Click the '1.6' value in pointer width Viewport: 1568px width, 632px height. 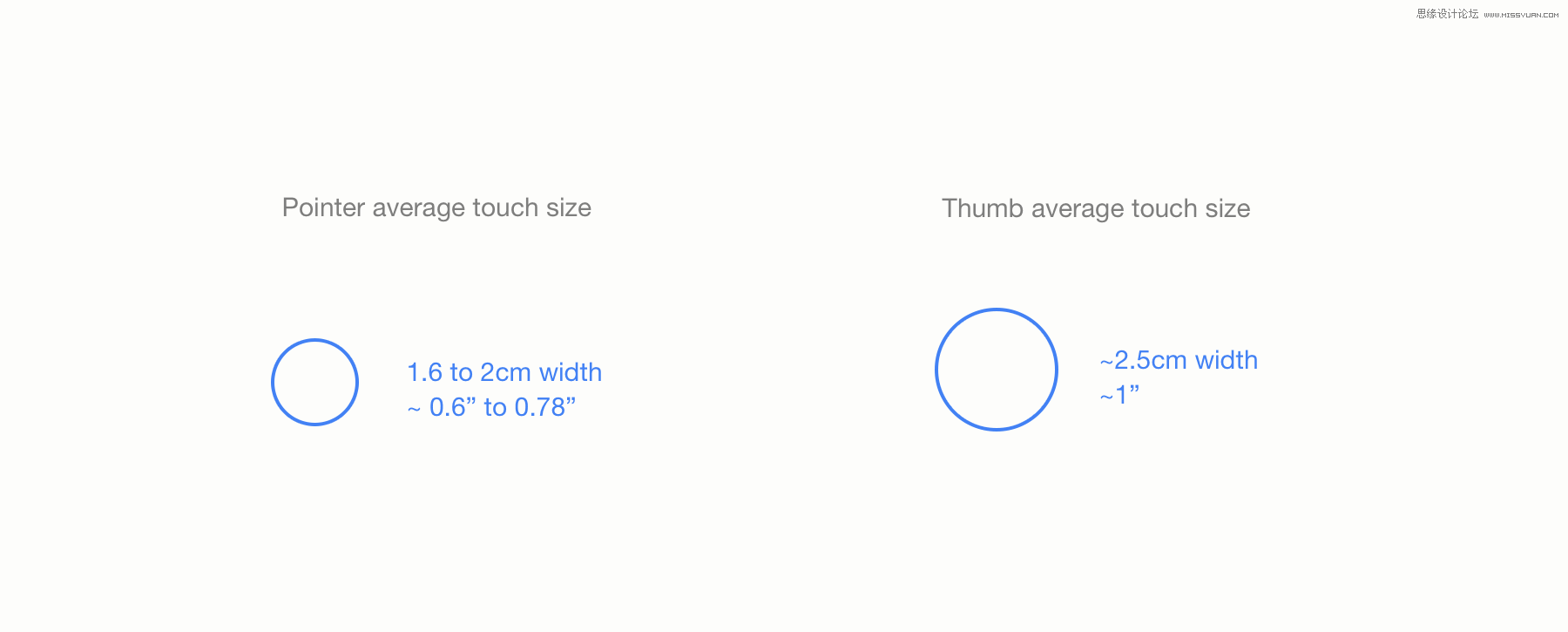(x=425, y=372)
